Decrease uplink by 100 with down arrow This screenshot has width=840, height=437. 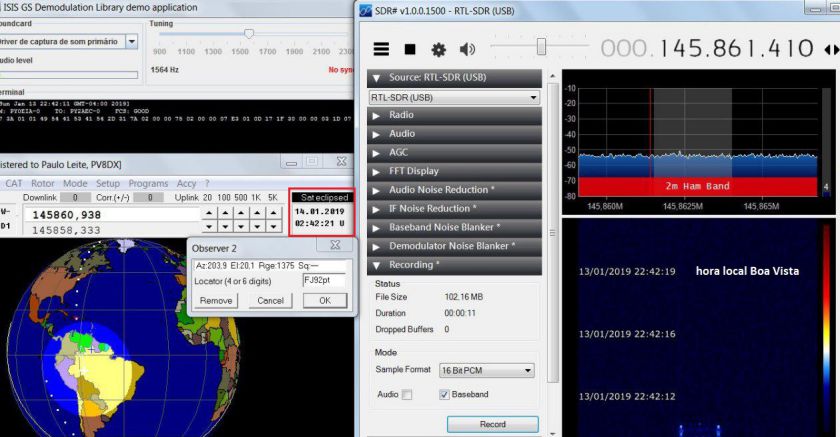(225, 227)
